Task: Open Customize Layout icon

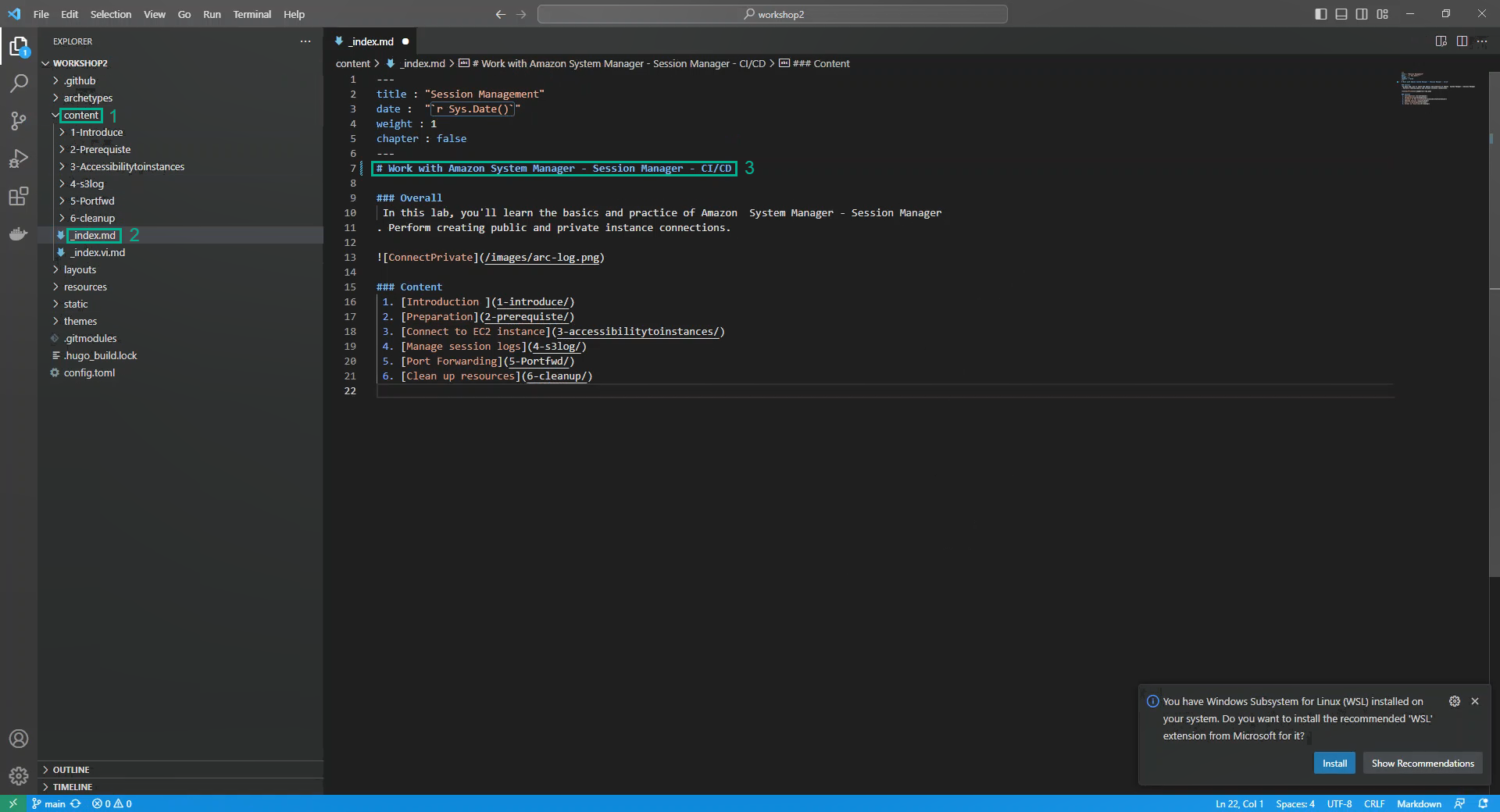Action: (1383, 14)
